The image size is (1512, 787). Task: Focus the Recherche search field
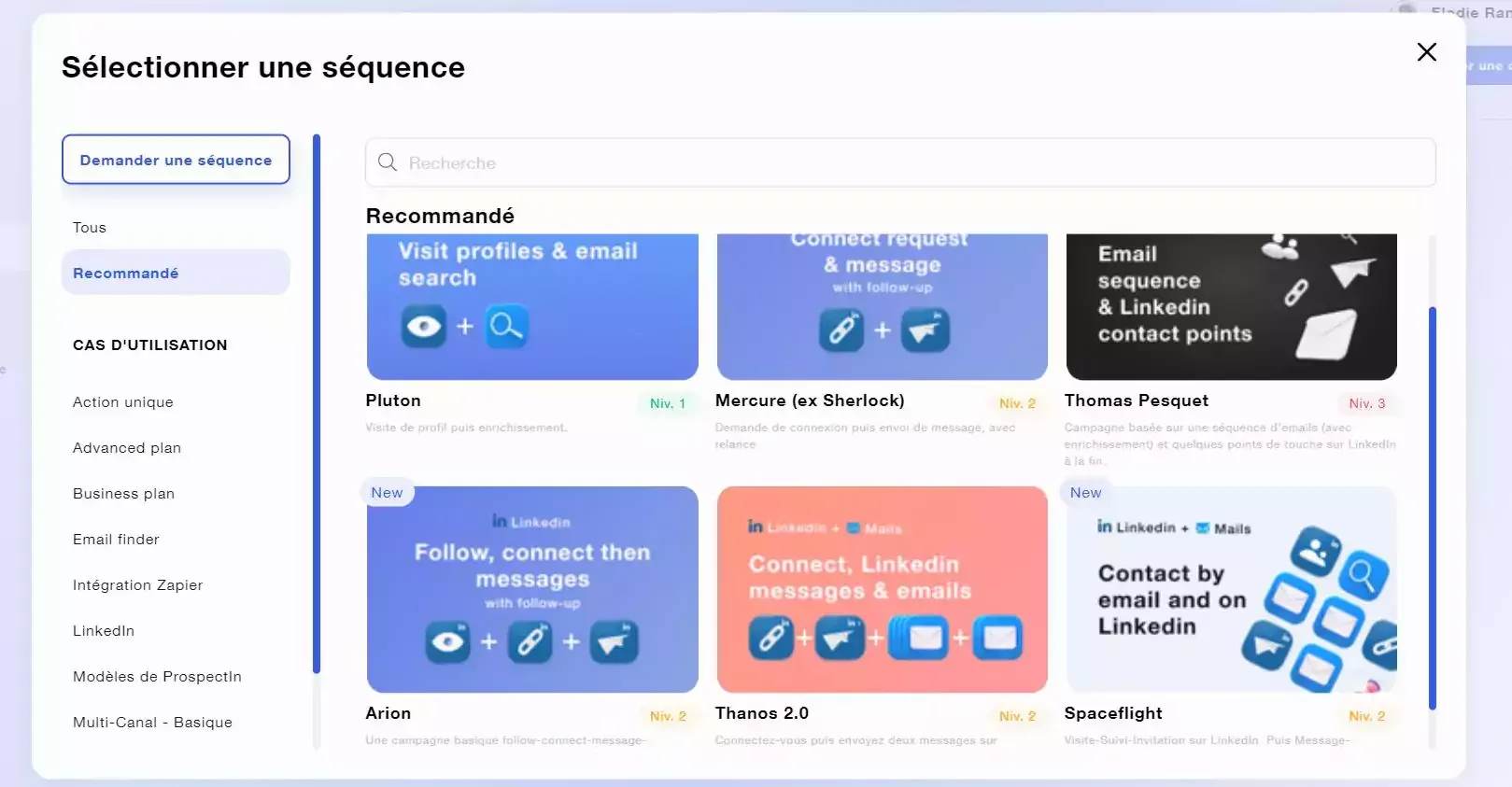[x=900, y=162]
